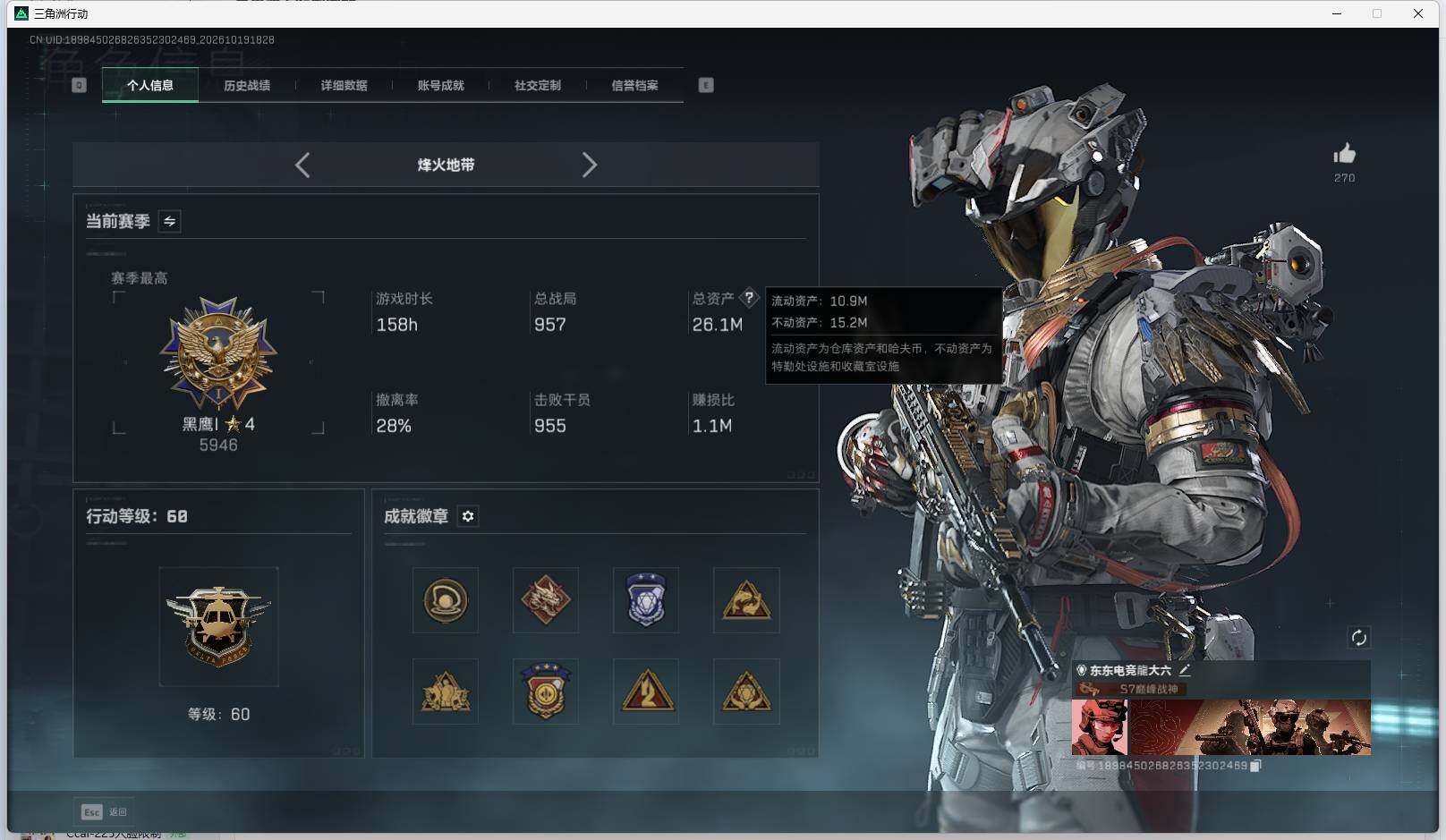Screen dimensions: 1446x840
Task: Select the red dragon achievement badge
Action: coord(546,600)
